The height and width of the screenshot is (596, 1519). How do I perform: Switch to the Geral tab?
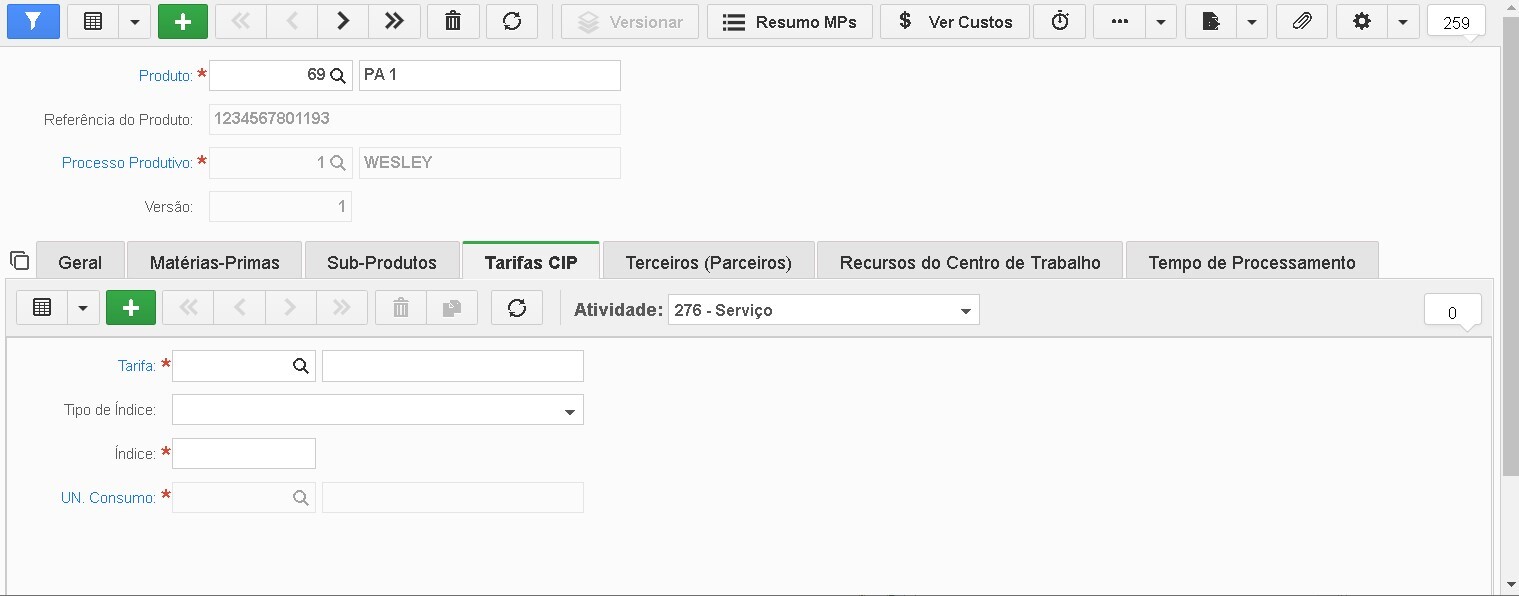pyautogui.click(x=80, y=262)
